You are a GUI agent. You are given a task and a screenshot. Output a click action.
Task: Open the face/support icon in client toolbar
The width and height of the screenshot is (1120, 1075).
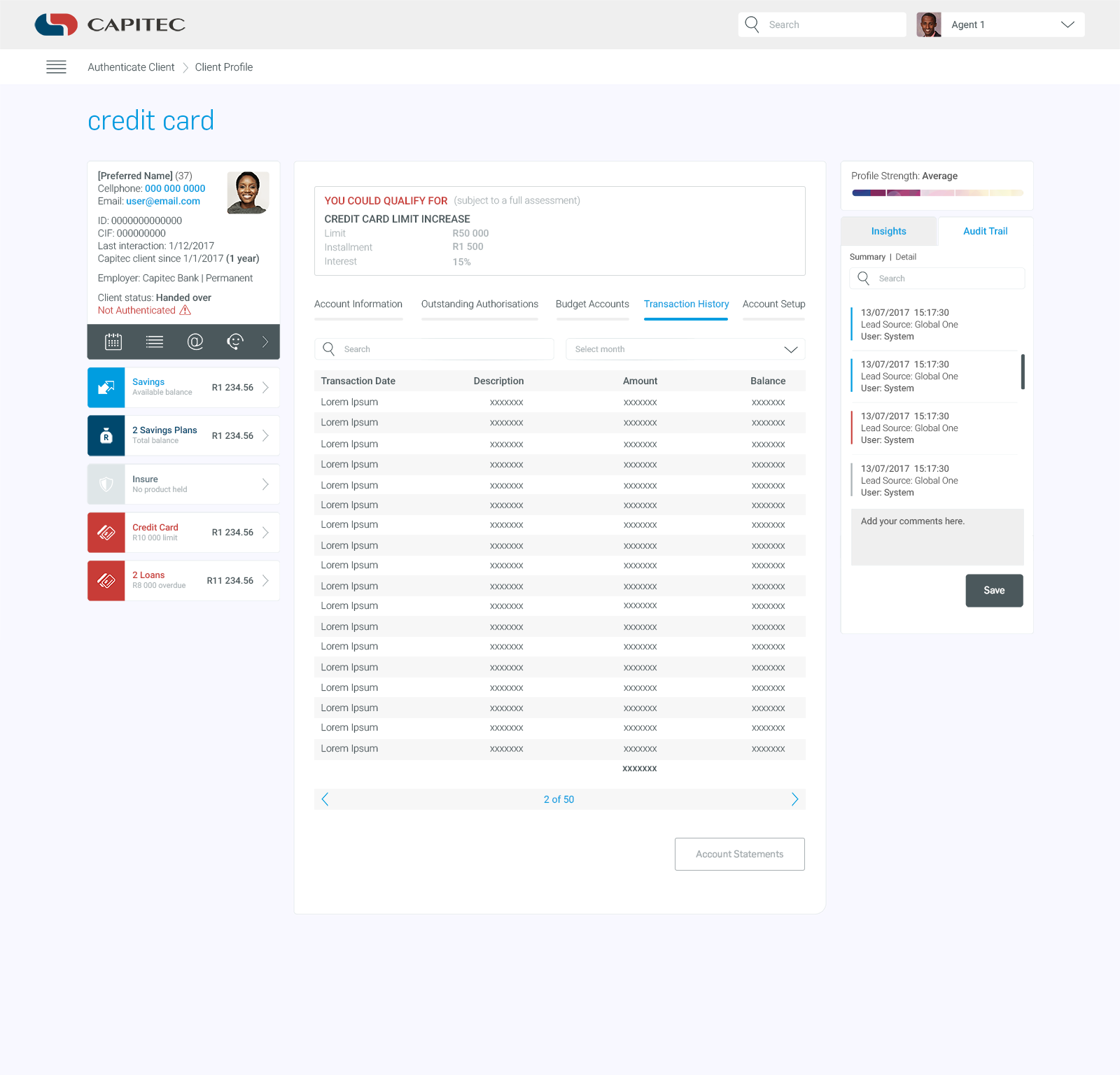(x=235, y=342)
